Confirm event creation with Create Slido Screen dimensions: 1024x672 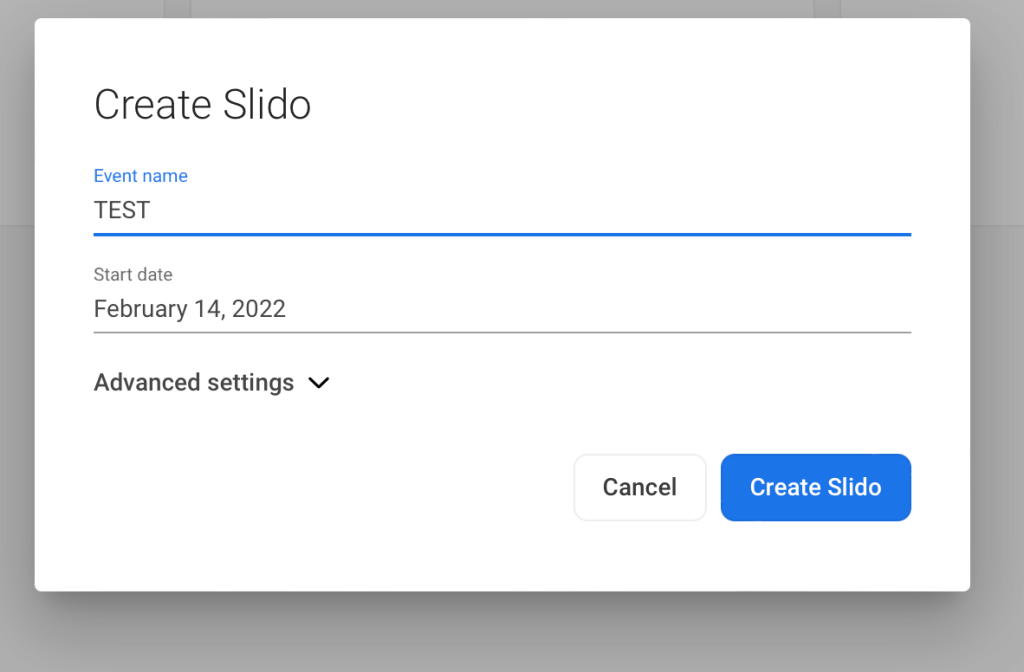(x=815, y=487)
